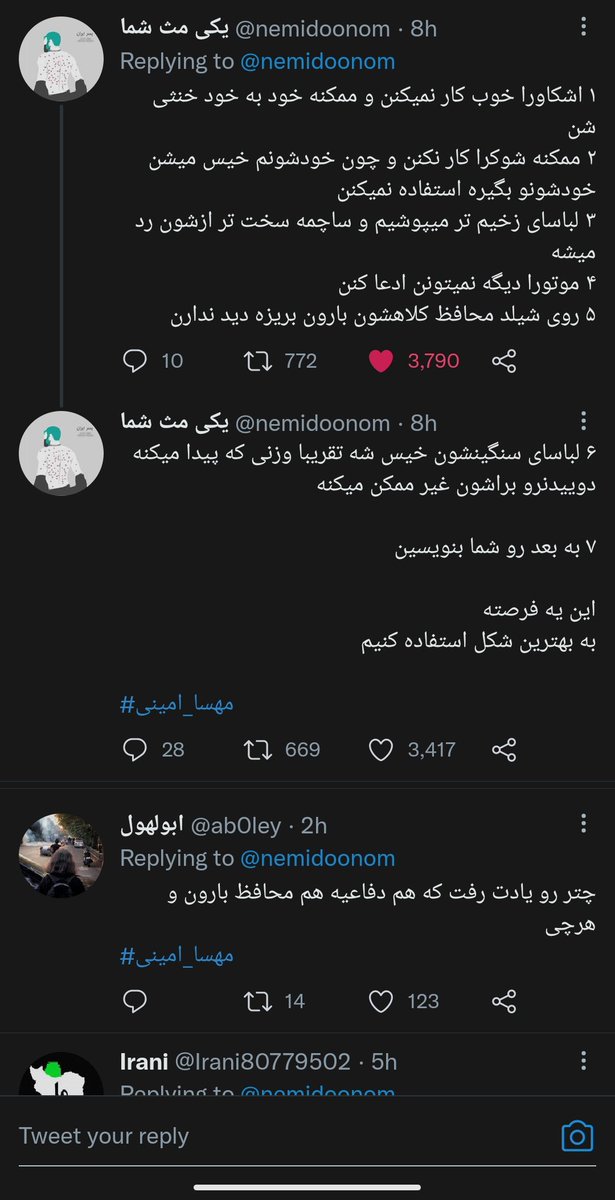Open more options on the first tweet
Viewport: 615px width, 1200px height.
[x=584, y=29]
